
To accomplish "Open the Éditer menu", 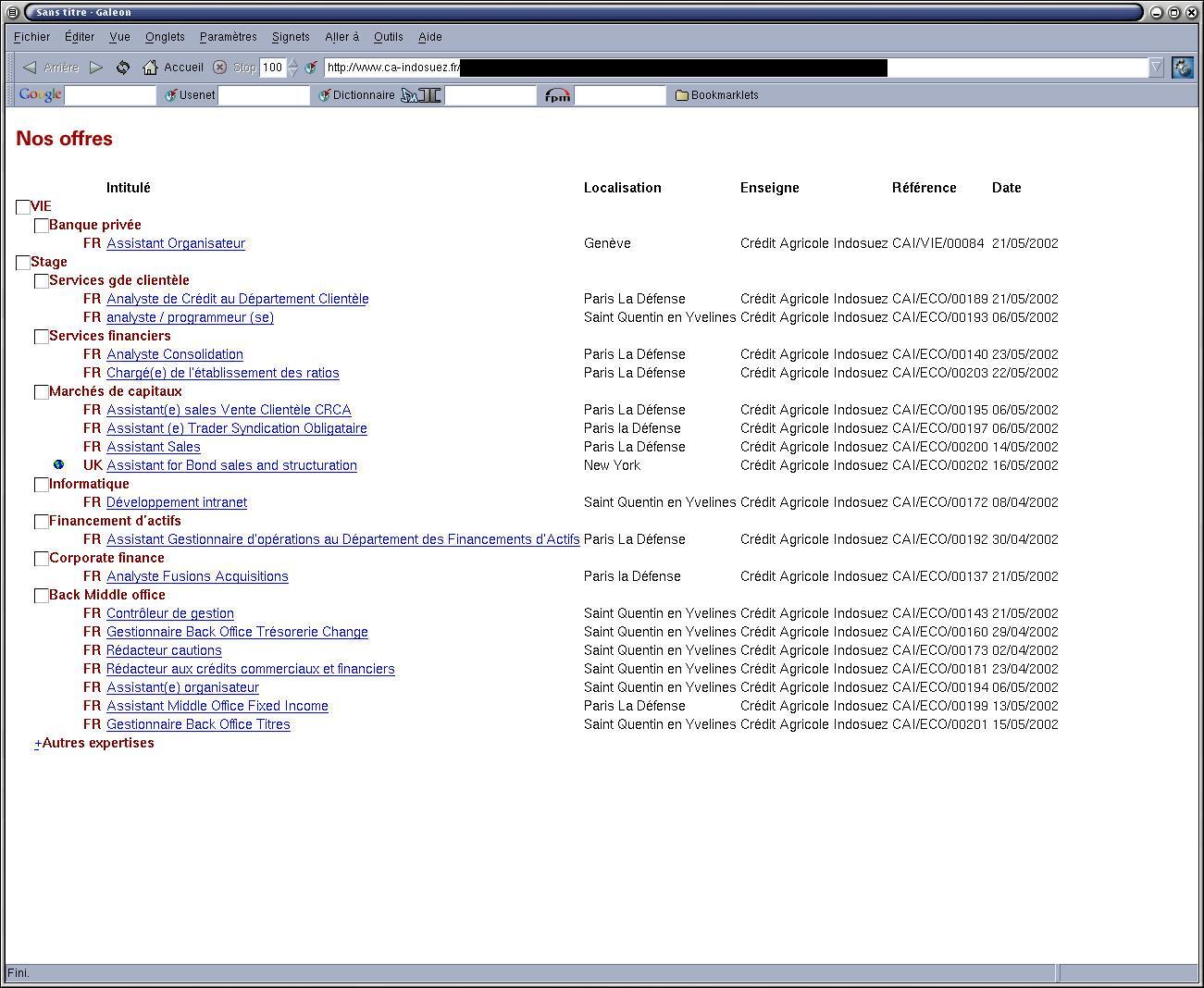I will pos(80,37).
